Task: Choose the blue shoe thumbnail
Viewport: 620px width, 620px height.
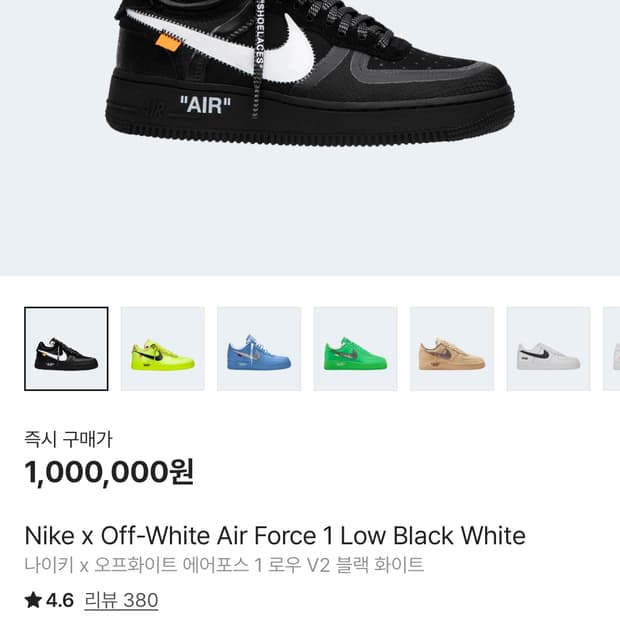Action: click(259, 349)
